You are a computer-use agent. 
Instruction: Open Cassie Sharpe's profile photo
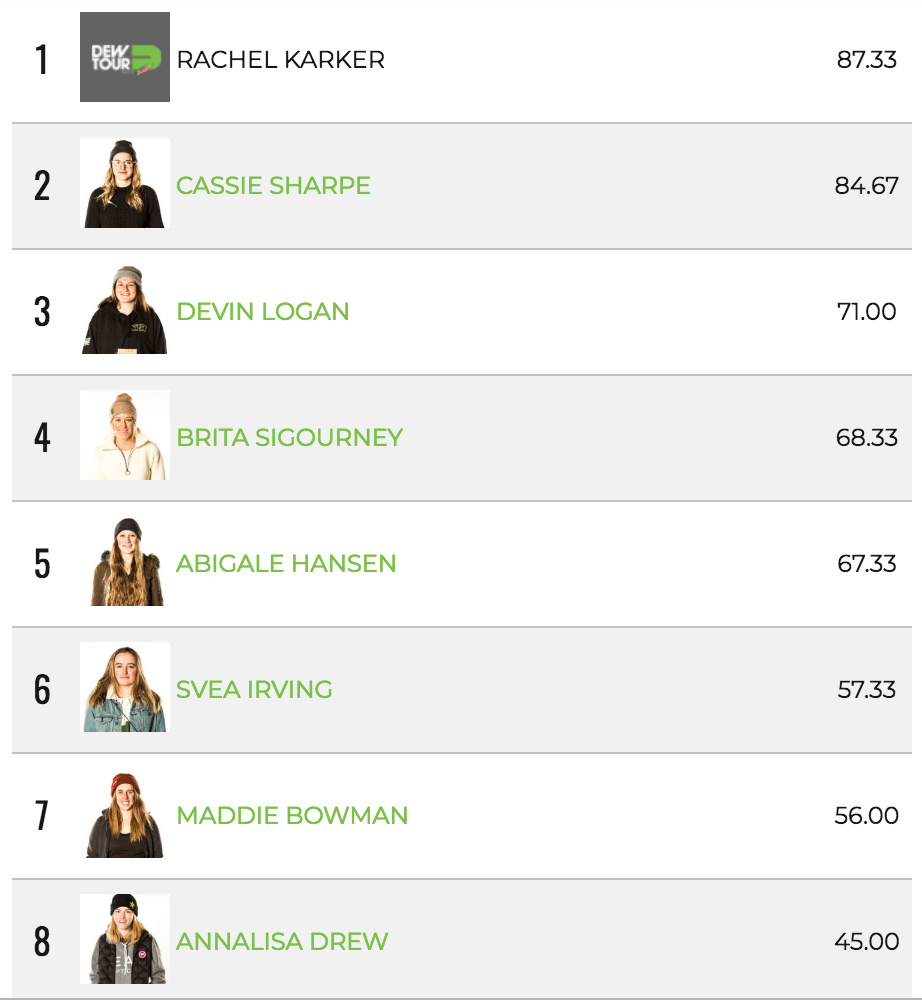point(125,184)
